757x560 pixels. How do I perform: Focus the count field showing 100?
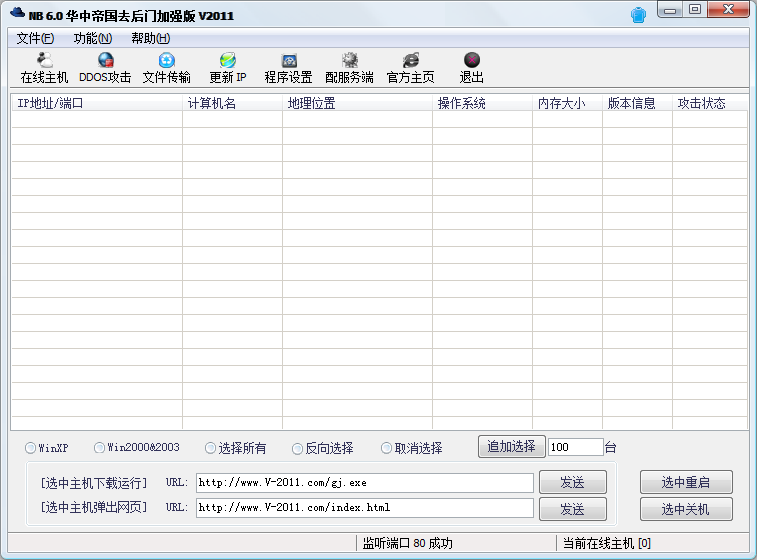click(x=574, y=447)
